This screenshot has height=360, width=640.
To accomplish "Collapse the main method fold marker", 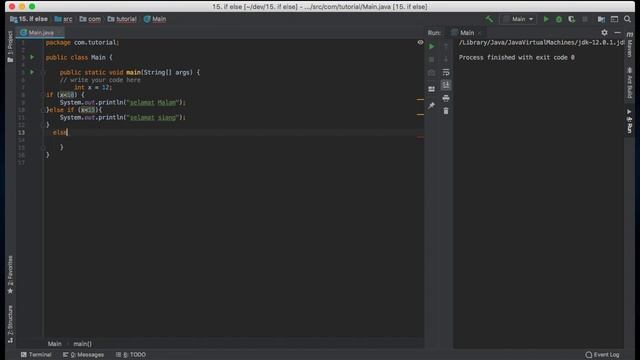I will (43, 73).
